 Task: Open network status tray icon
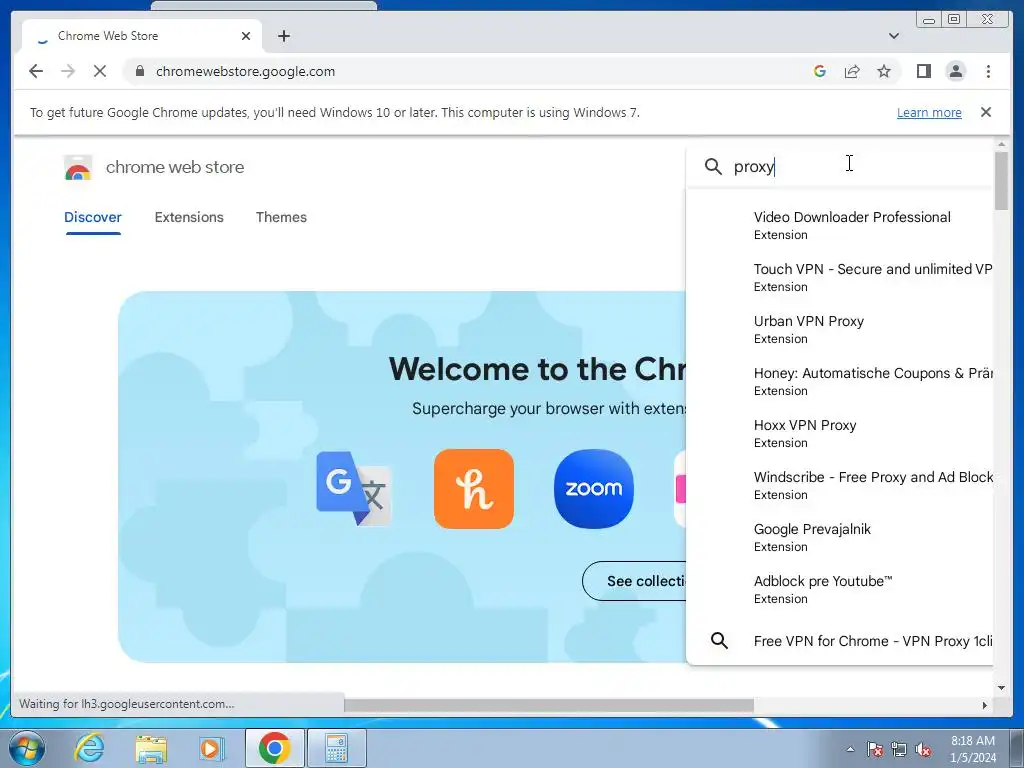tap(899, 749)
